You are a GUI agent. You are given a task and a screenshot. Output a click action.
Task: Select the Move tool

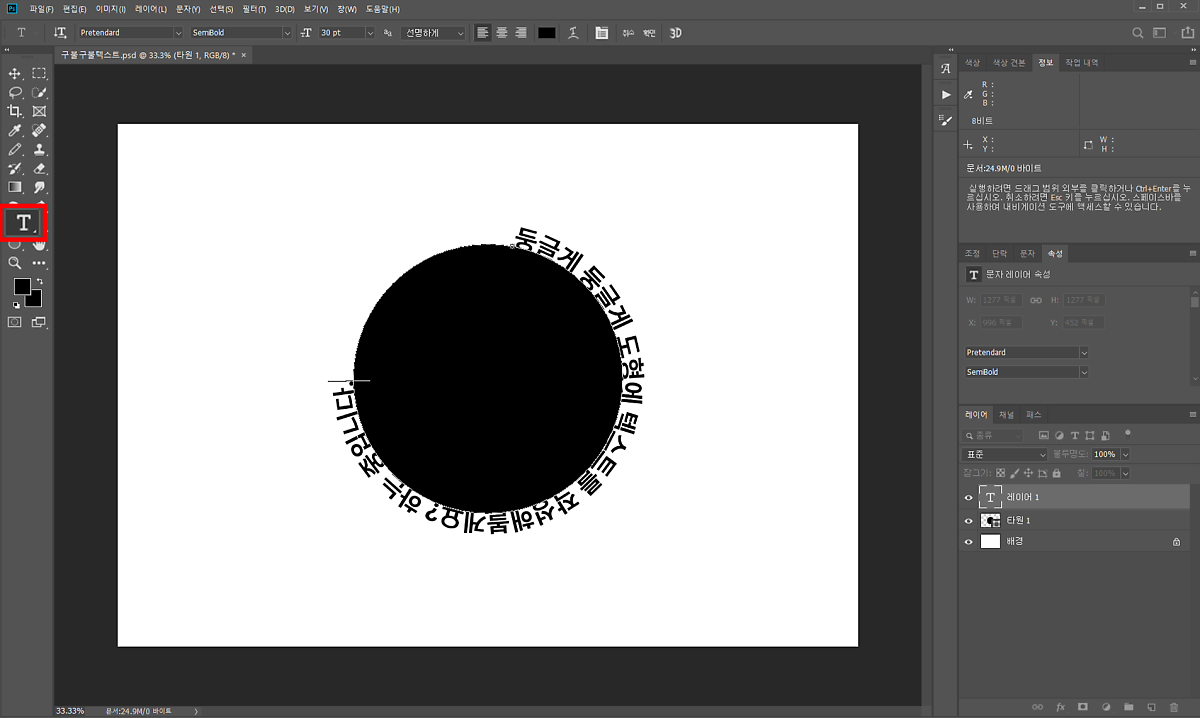point(15,73)
